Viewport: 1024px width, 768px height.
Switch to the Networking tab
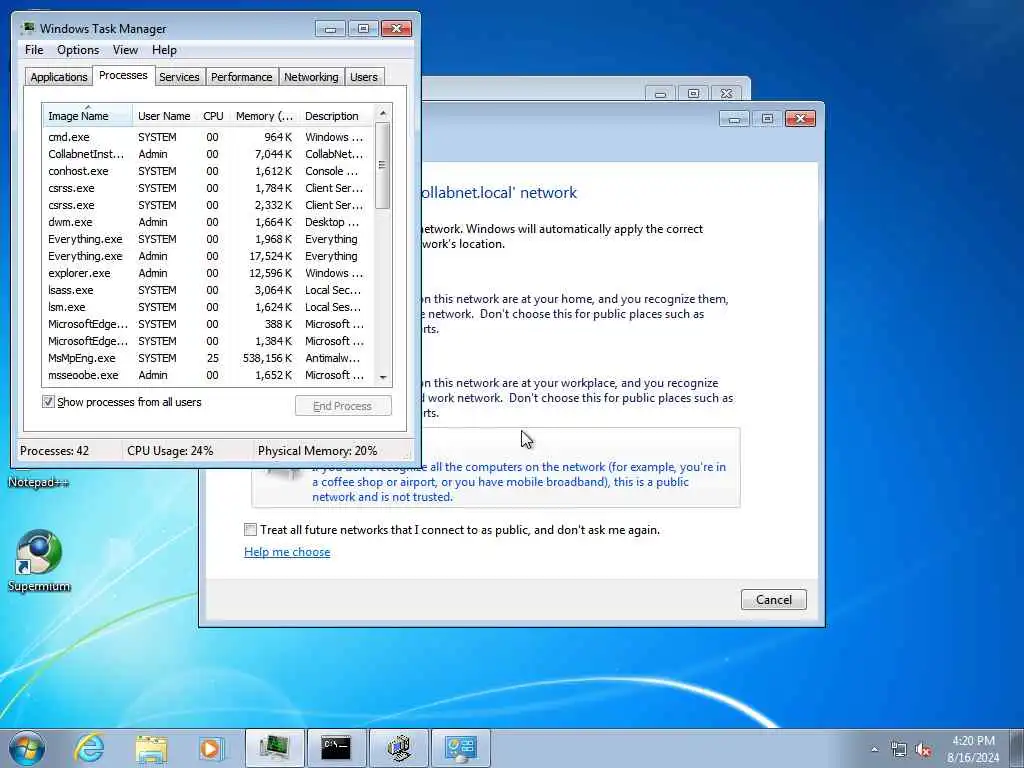(311, 76)
